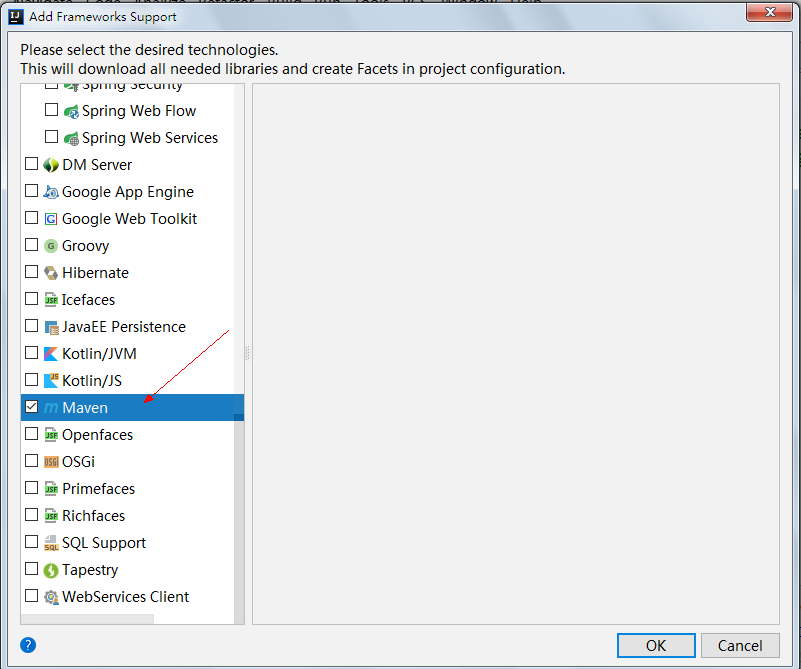Tick the JavaEE Persistence checkbox
Screen dimensions: 801x669
pyautogui.click(x=32, y=326)
